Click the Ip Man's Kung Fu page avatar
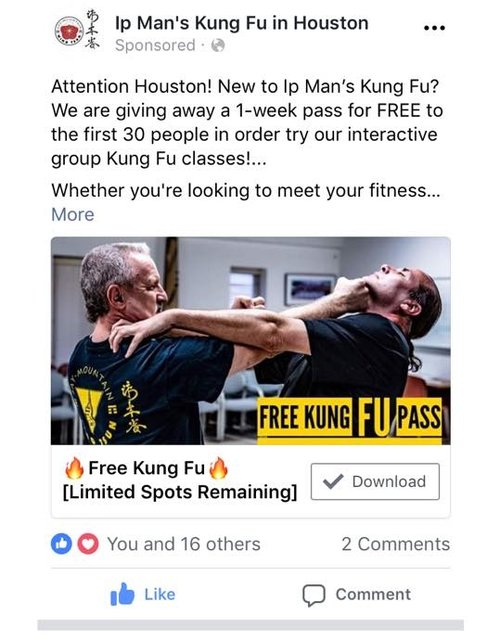500x640 pixels. (x=77, y=30)
